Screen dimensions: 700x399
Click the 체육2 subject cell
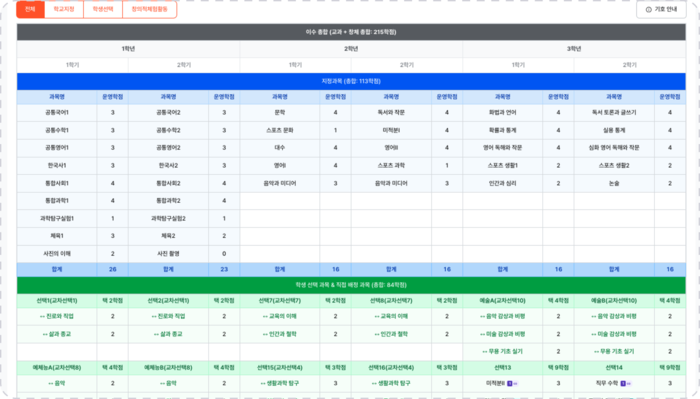[x=168, y=236]
